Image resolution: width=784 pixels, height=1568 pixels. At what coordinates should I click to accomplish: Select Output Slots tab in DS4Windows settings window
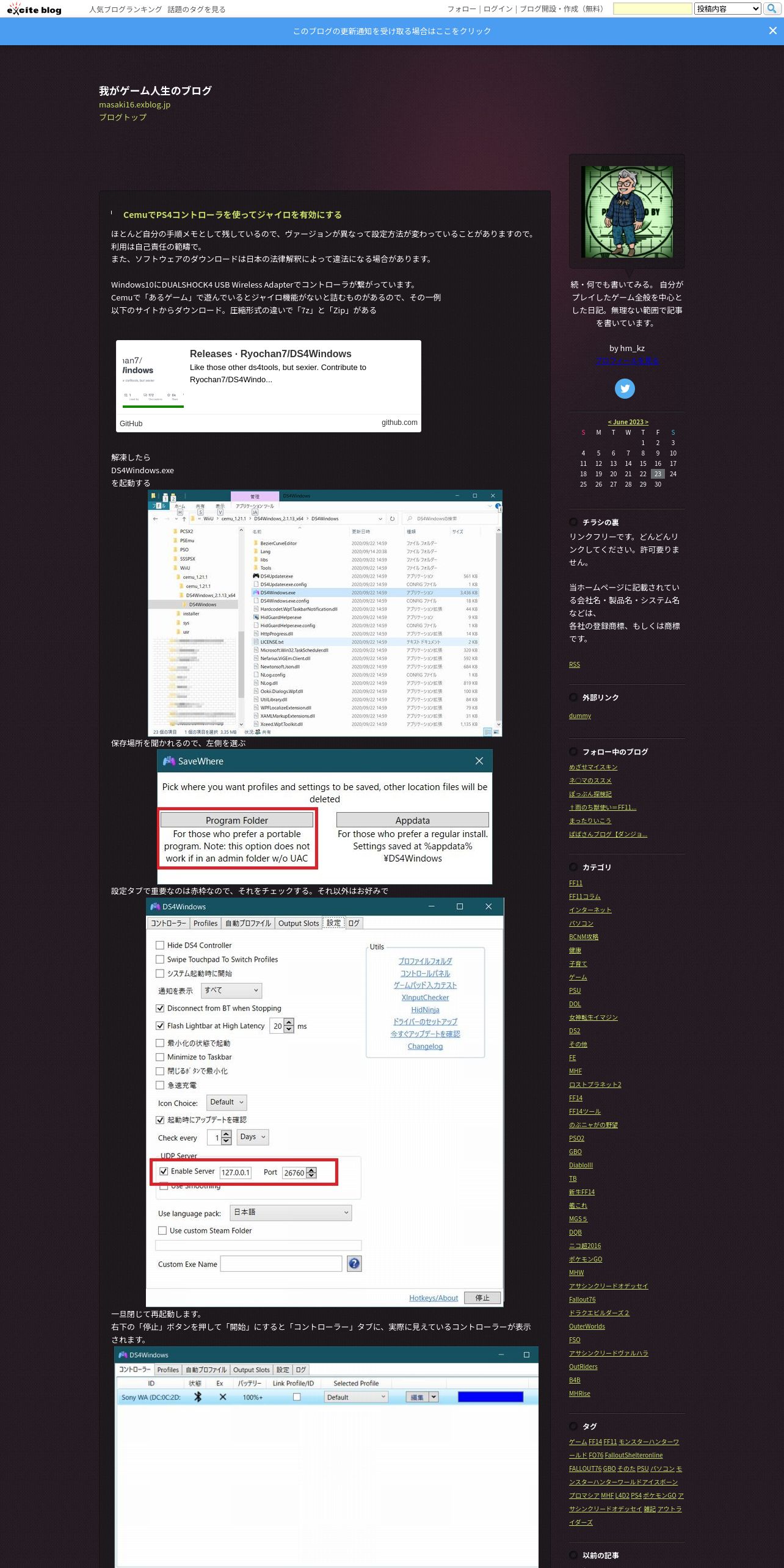[x=299, y=923]
